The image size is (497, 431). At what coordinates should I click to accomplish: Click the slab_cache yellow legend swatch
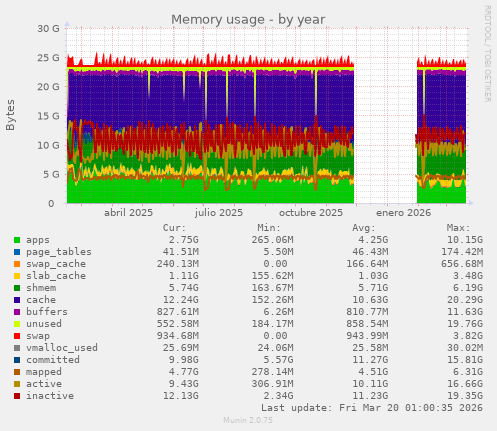[x=17, y=276]
